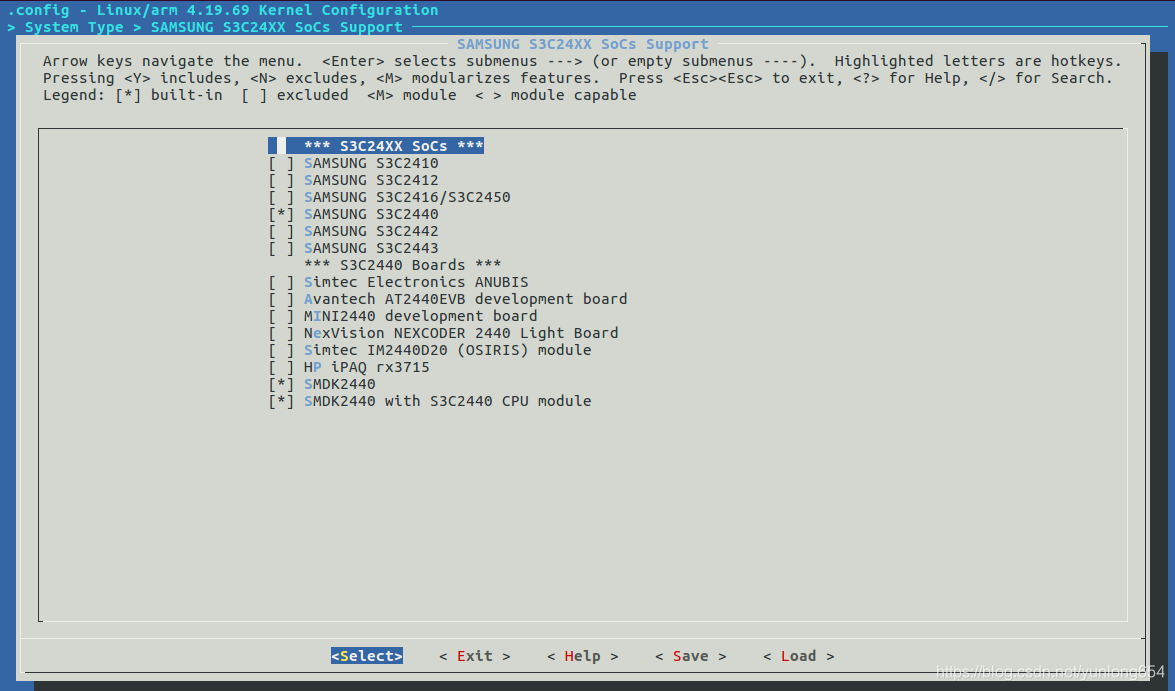
Task: Enable Simtec Electronics ANUBIS checkbox
Action: tap(281, 283)
